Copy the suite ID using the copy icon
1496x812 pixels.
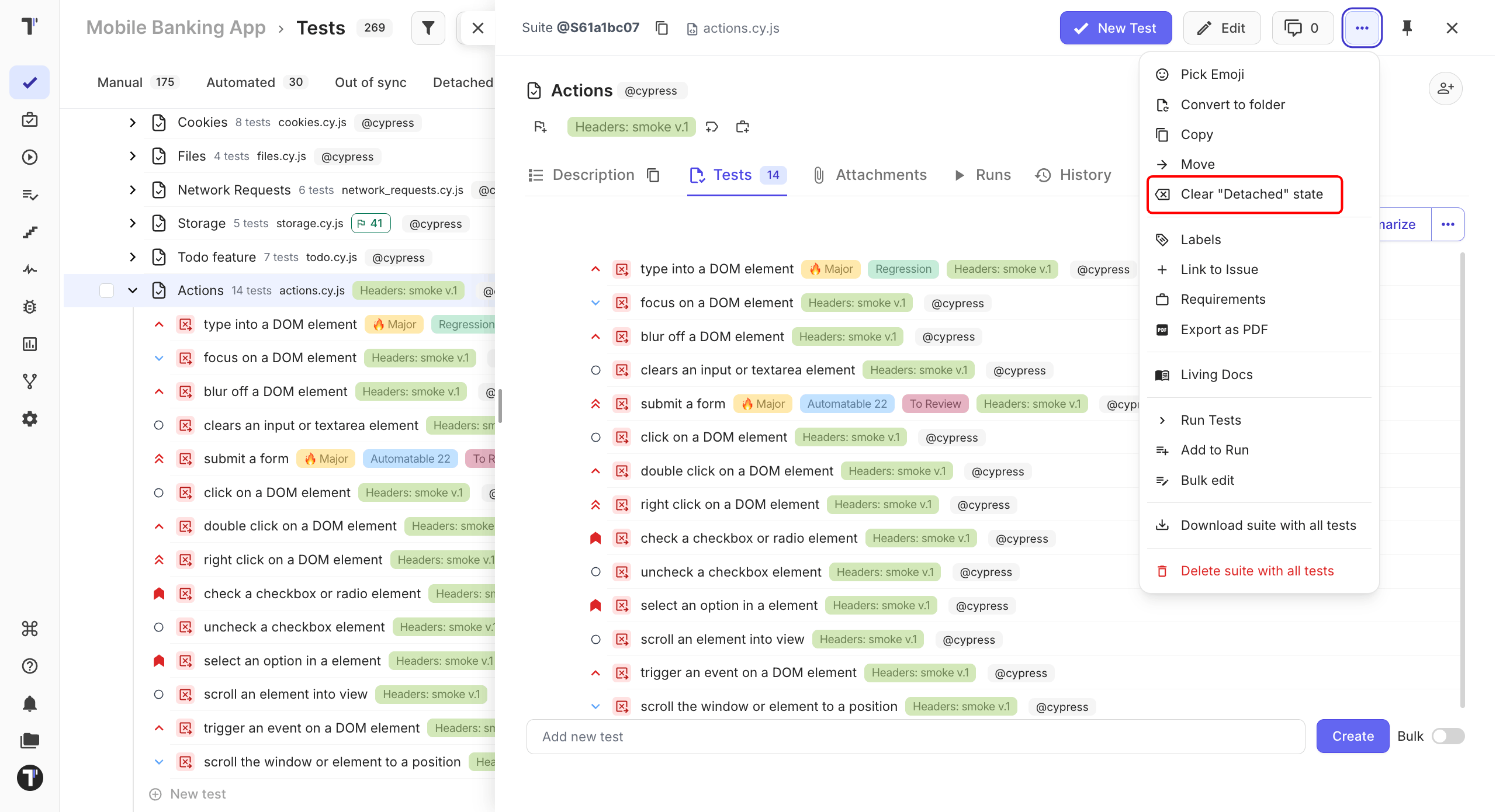pyautogui.click(x=662, y=28)
